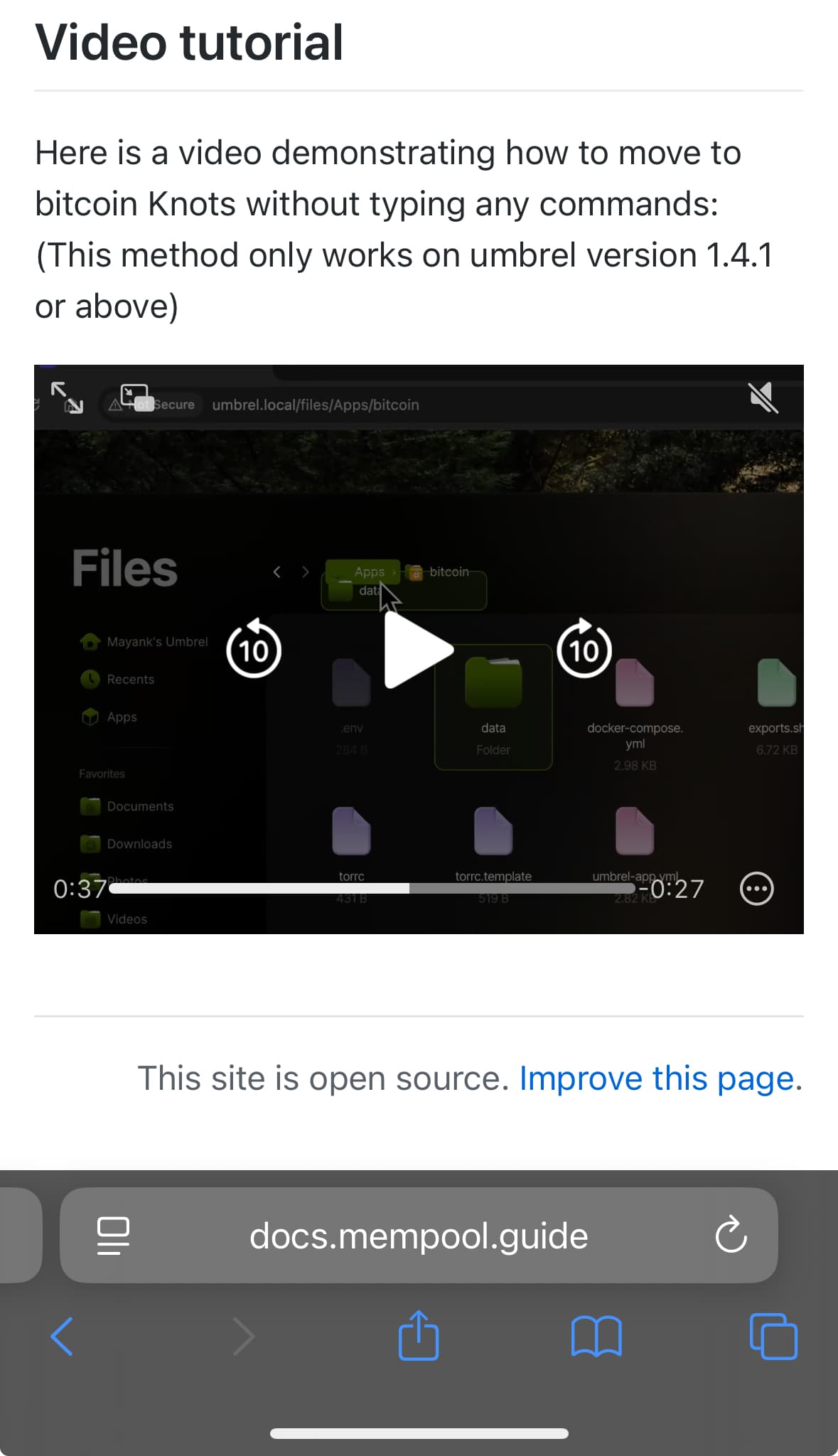Rewind the video 10 seconds
Screen dimensions: 838x1456
coord(254,648)
